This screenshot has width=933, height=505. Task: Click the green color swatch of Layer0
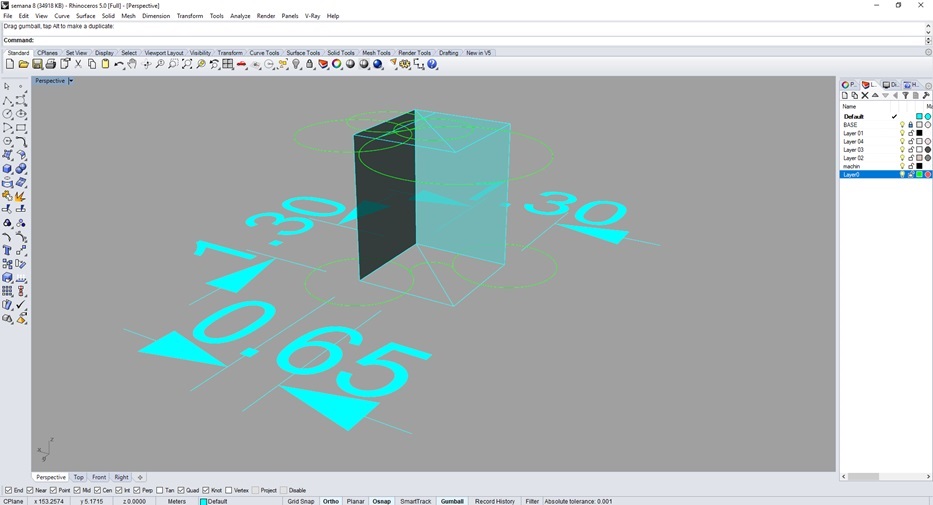919,175
